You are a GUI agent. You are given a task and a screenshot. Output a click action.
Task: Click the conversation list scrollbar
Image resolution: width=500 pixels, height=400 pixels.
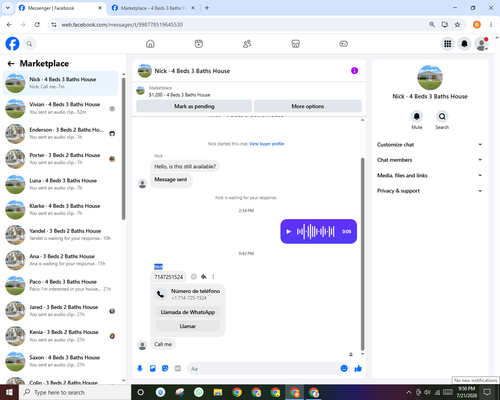pos(124,149)
